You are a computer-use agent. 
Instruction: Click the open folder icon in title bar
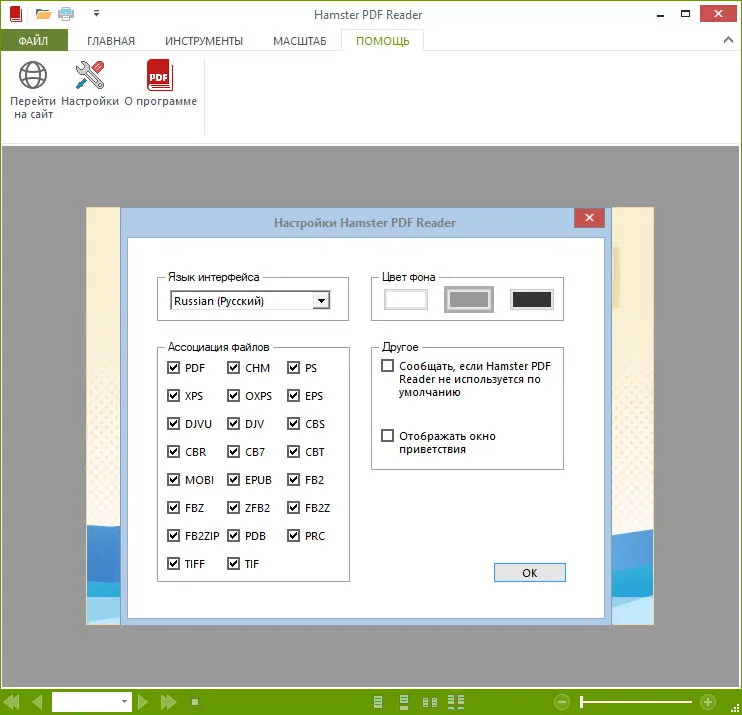click(x=43, y=14)
